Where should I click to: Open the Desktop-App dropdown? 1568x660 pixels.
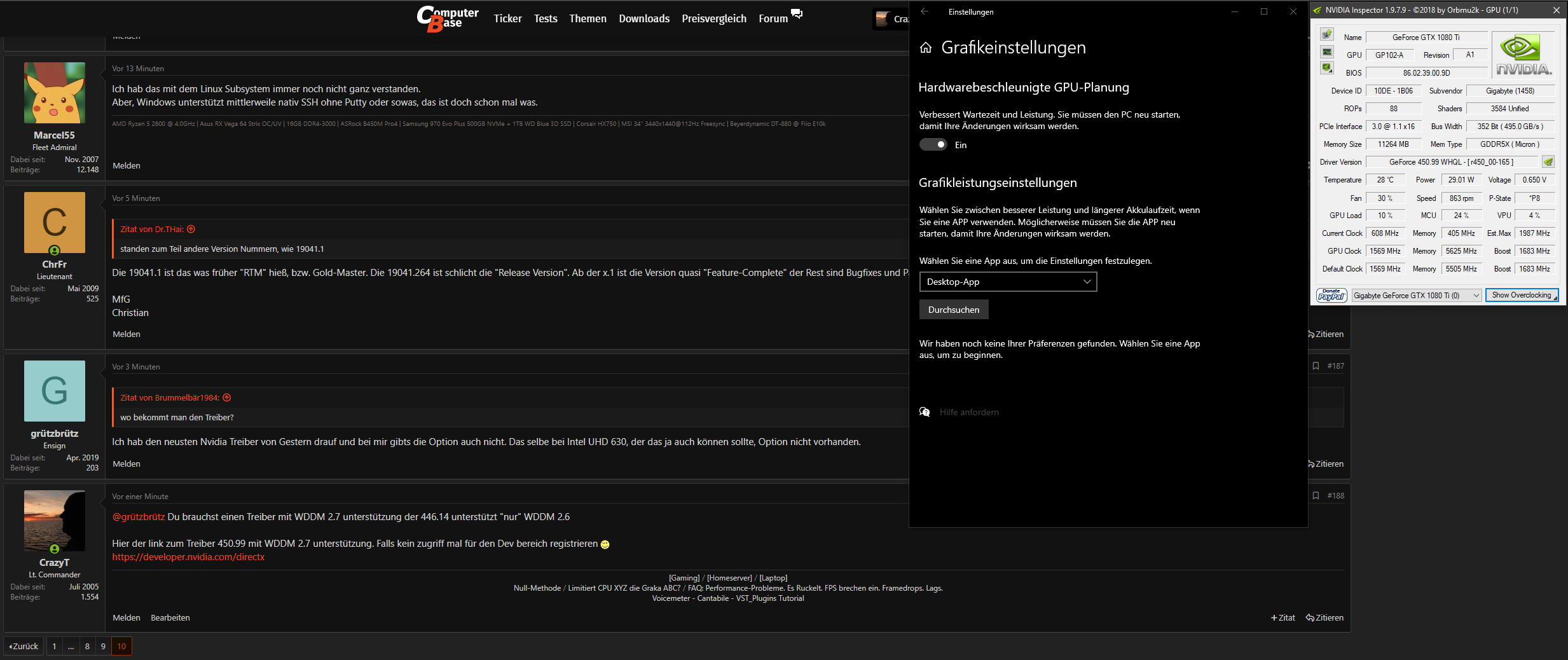(x=1008, y=282)
